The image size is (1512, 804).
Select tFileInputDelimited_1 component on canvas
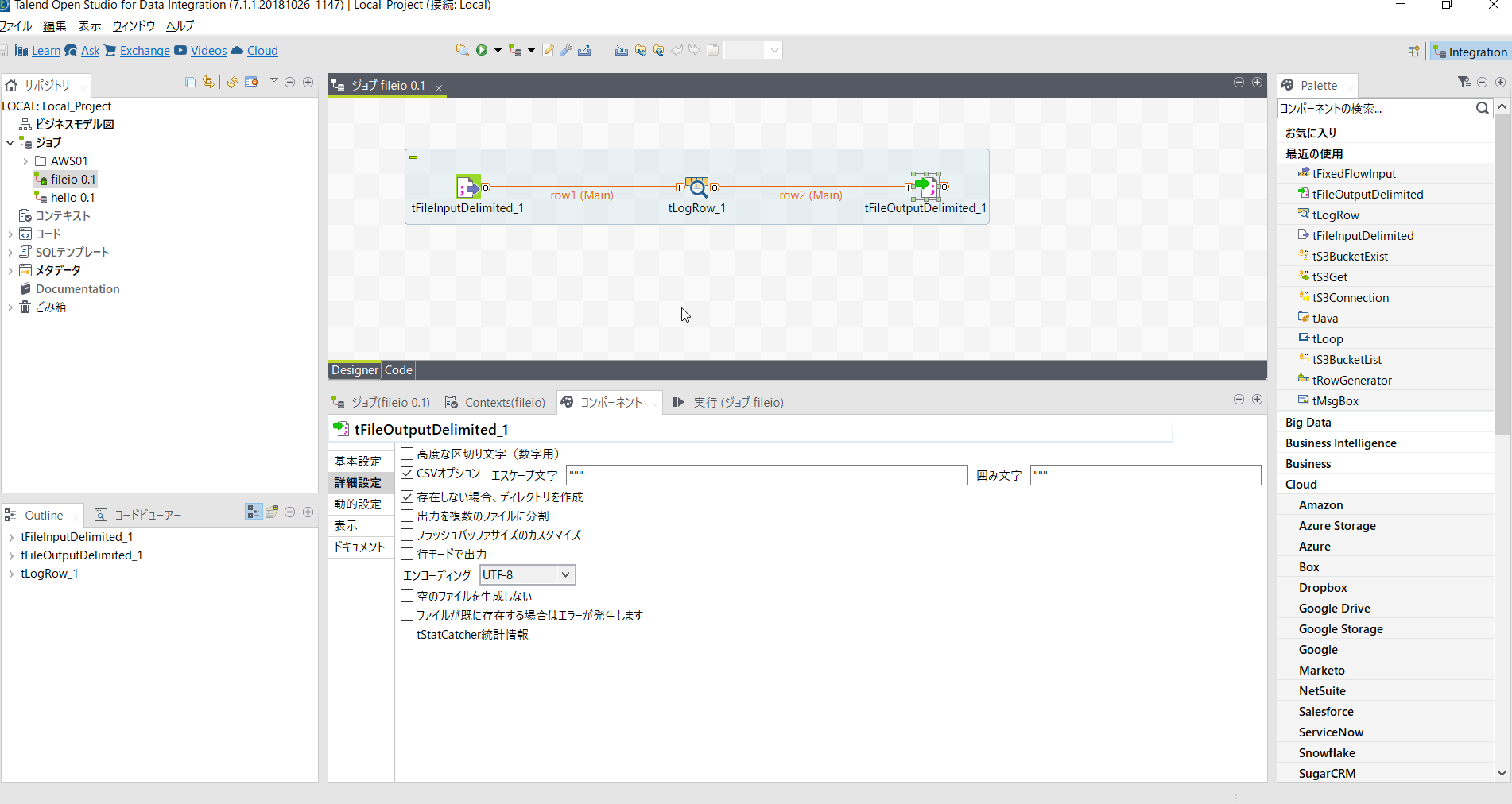point(467,187)
